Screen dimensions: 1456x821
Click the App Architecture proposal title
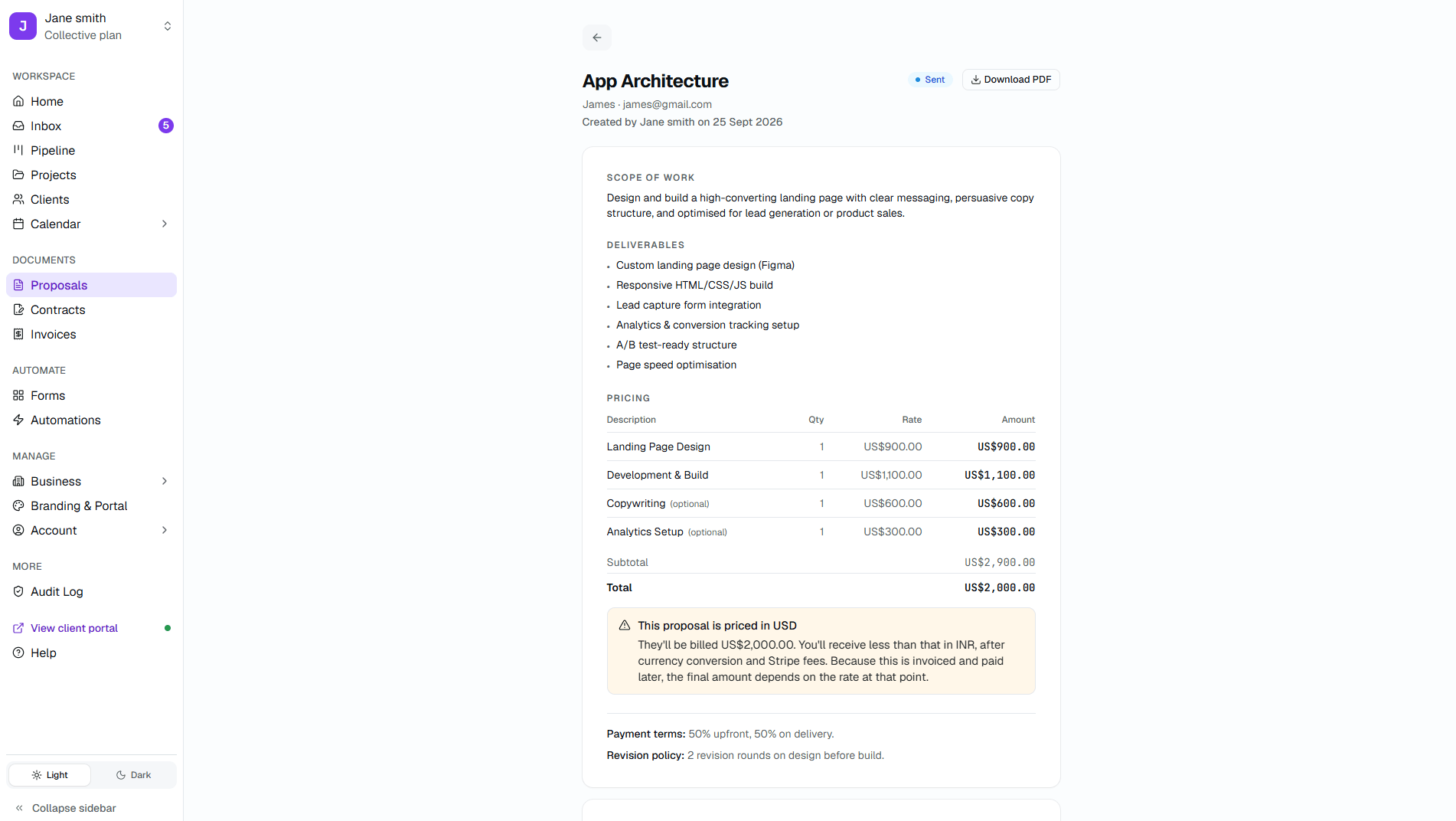pos(655,81)
